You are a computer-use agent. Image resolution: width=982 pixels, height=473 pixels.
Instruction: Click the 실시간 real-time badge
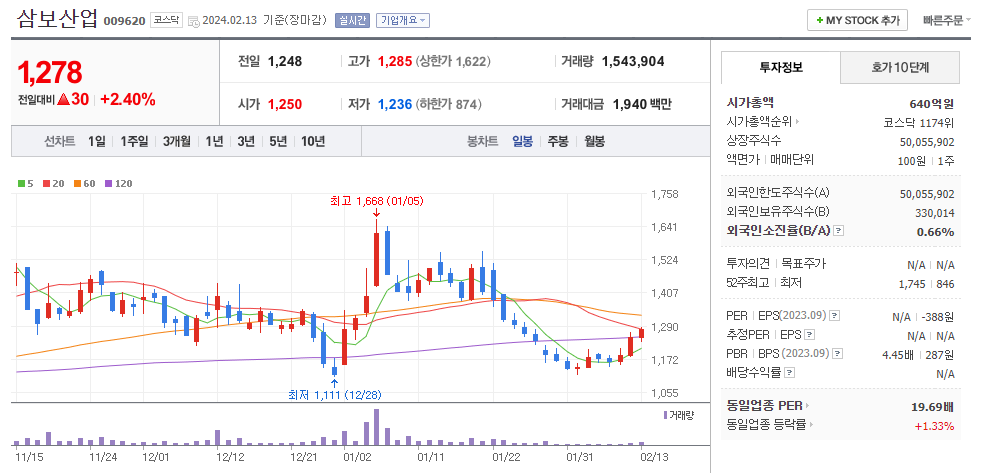point(353,20)
